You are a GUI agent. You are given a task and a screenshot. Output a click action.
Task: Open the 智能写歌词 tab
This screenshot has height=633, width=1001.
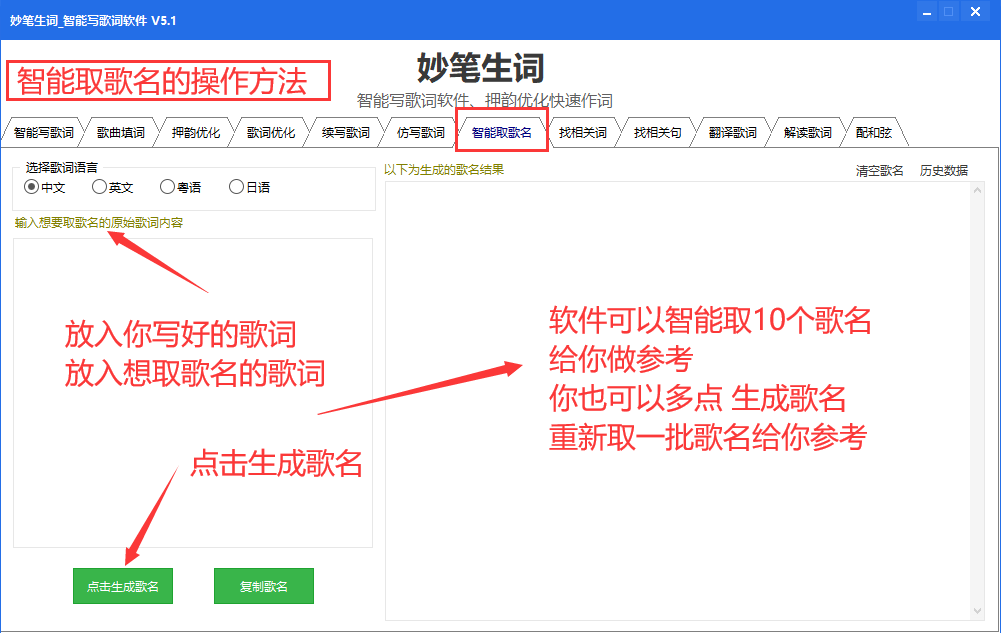(x=43, y=133)
